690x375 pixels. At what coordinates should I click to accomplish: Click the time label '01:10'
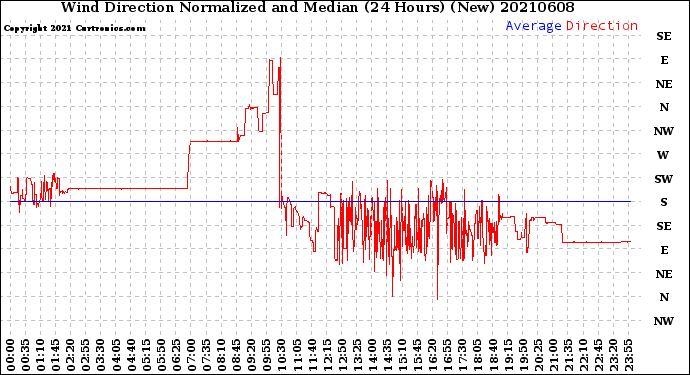point(41,355)
